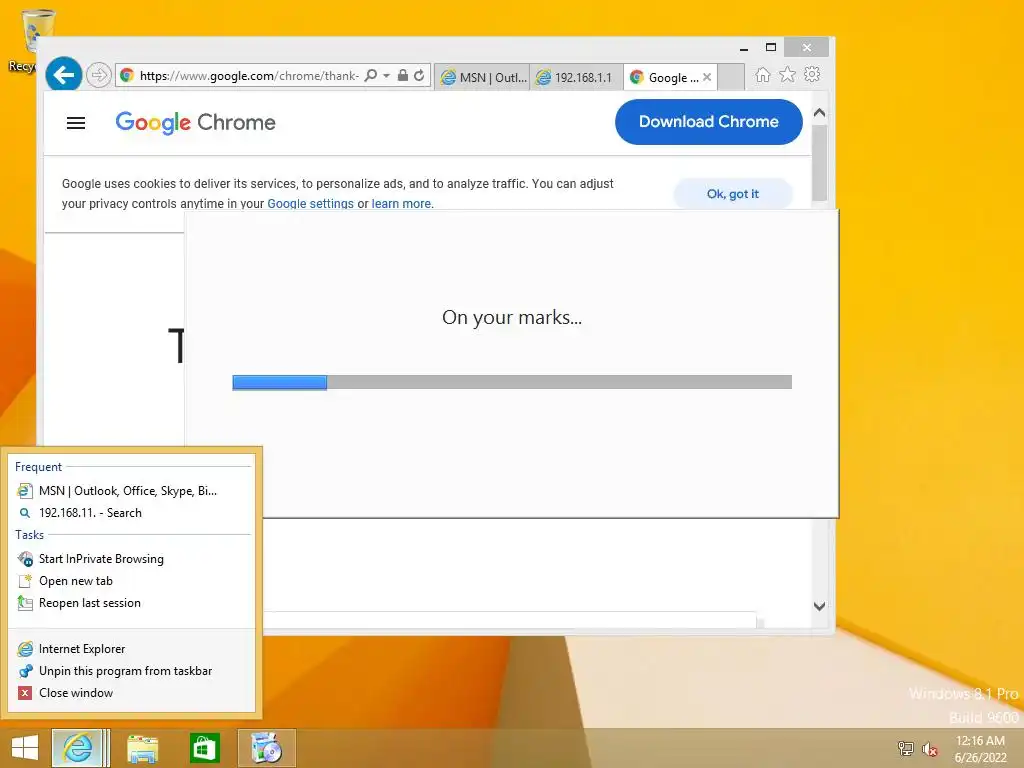The height and width of the screenshot is (768, 1024).
Task: Click the Chrome favicon in the address bar
Action: tap(127, 75)
